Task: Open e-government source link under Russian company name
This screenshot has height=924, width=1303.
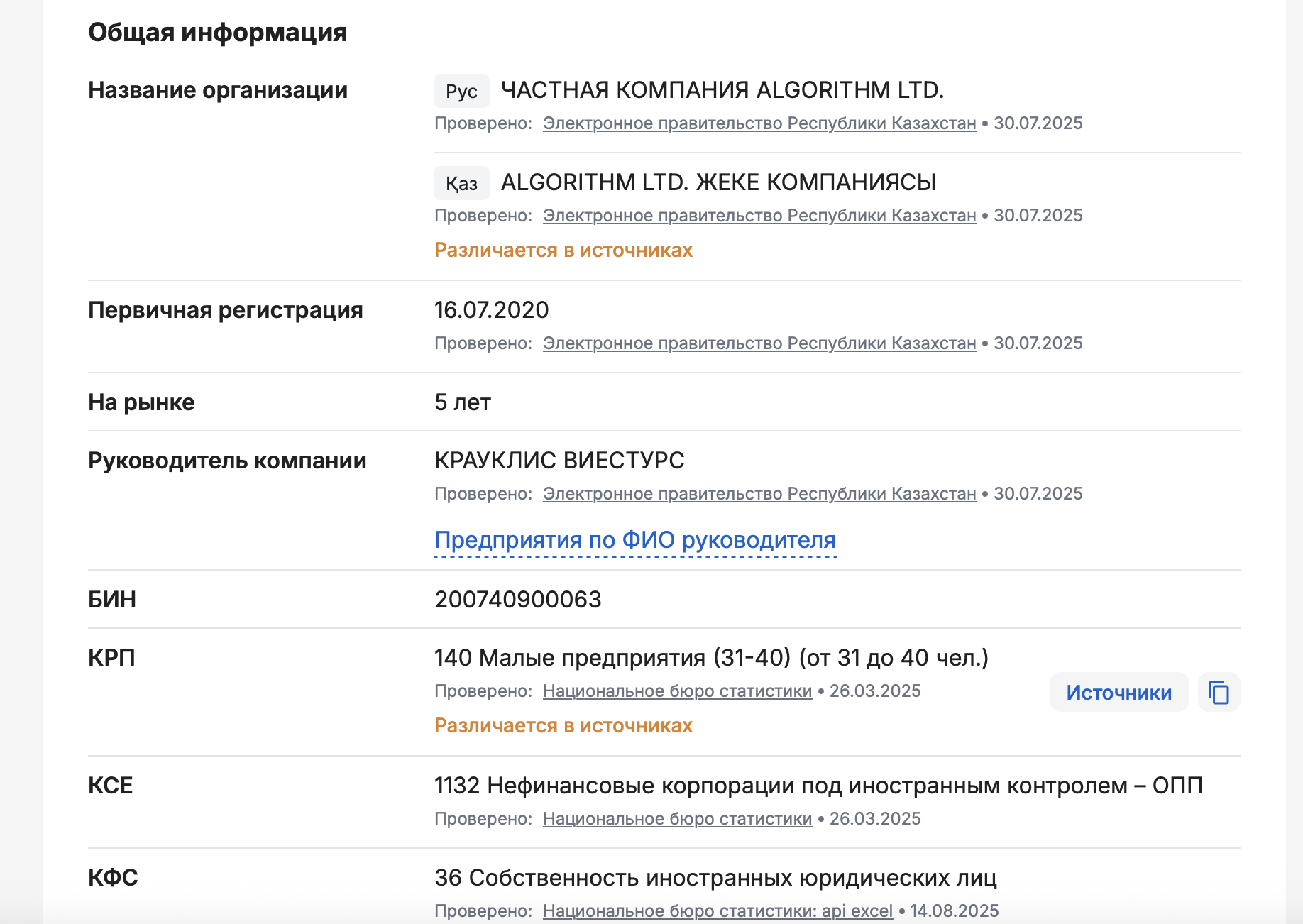Action: tap(759, 123)
